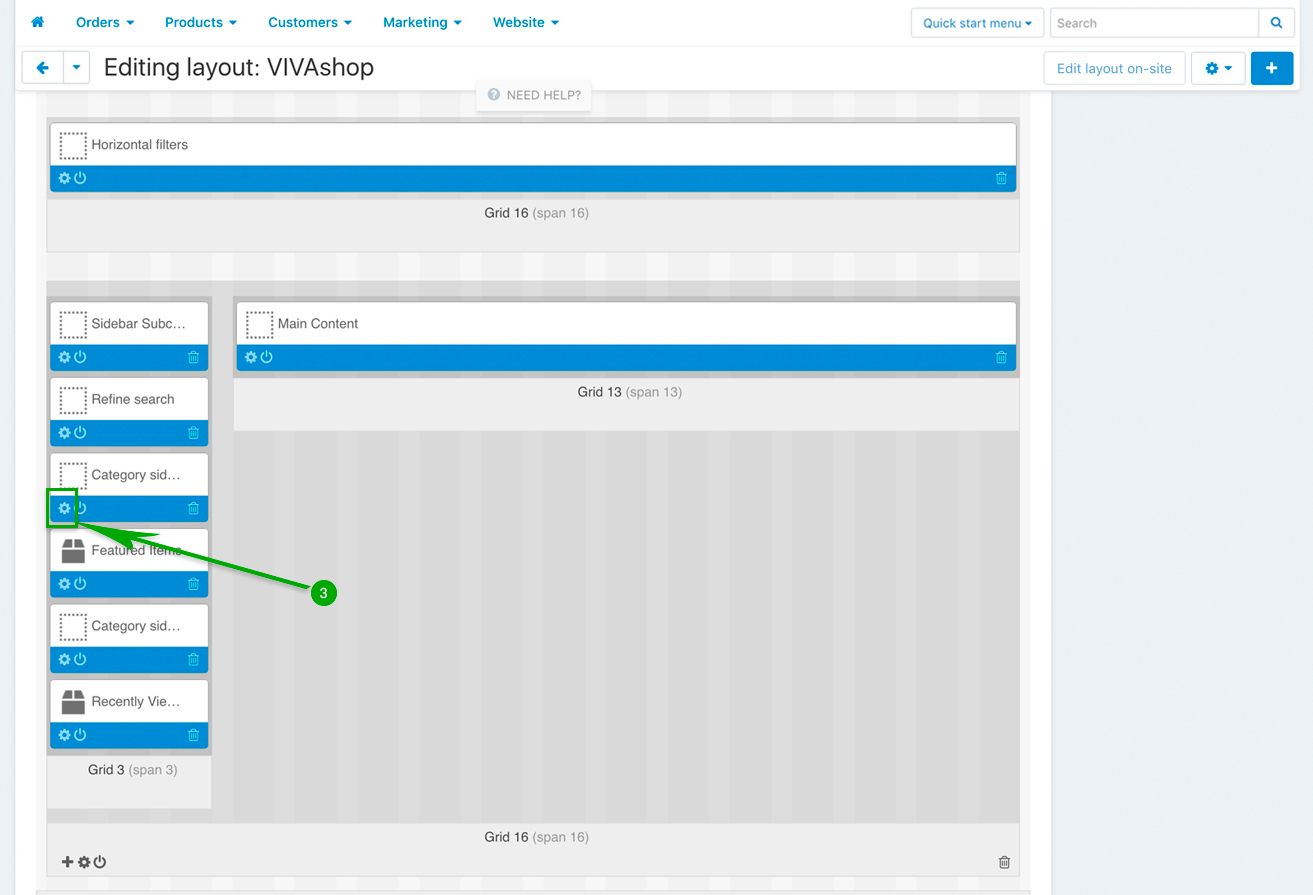Open settings gear for Horizontal filters block
The width and height of the screenshot is (1313, 895).
65,178
